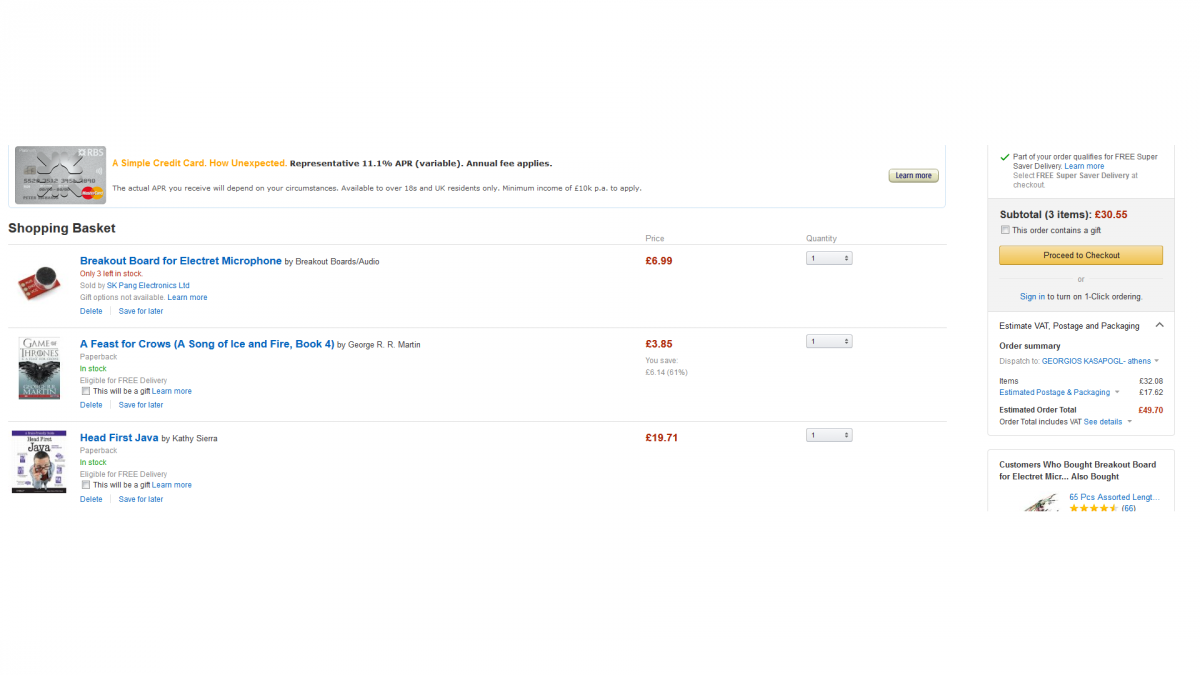Tick gift checkbox for Head First Java
The image size is (1200, 675).
click(86, 485)
